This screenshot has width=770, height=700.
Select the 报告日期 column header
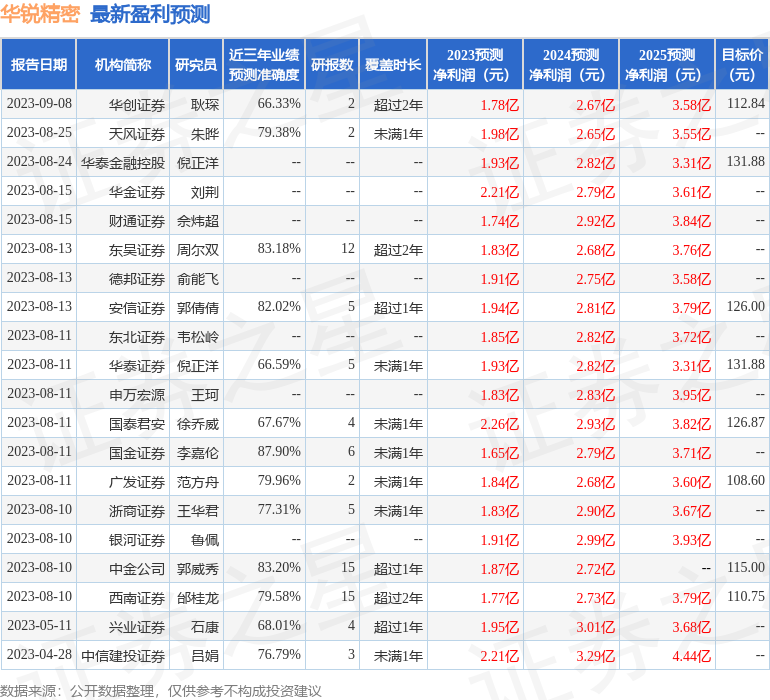point(38,64)
